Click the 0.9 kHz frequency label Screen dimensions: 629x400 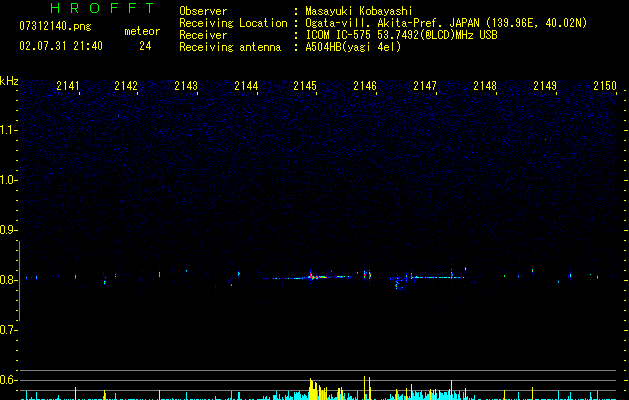coord(8,230)
